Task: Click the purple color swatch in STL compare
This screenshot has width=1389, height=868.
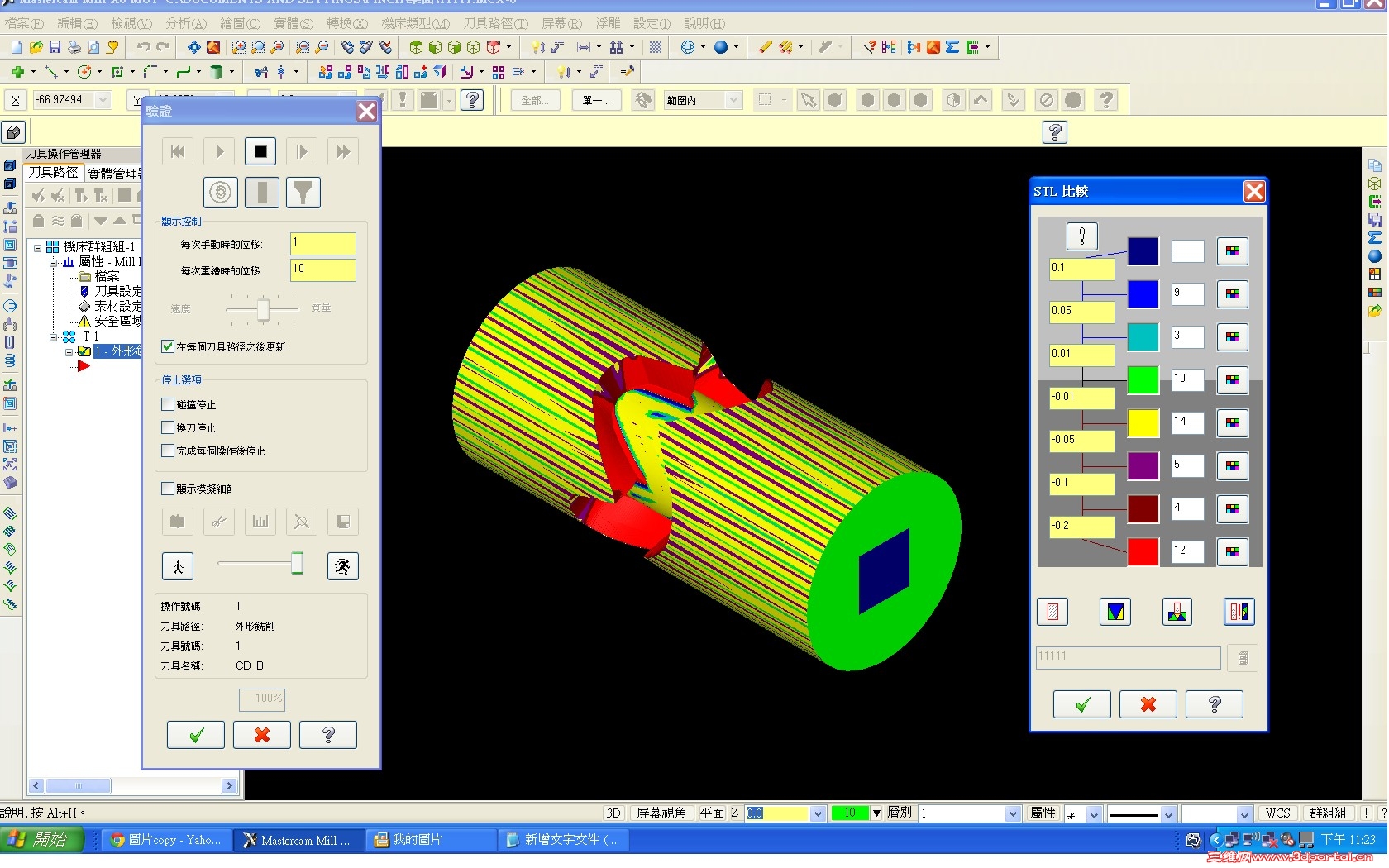Action: coord(1143,466)
